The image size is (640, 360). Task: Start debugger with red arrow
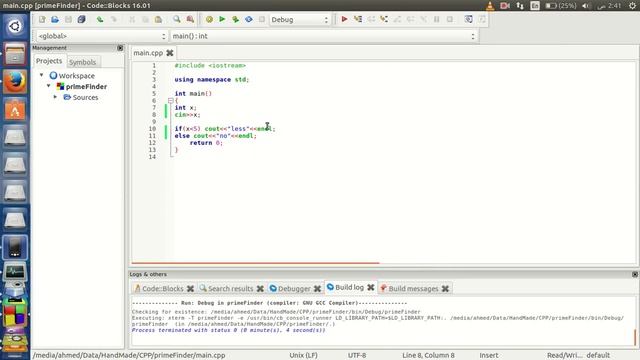point(344,19)
